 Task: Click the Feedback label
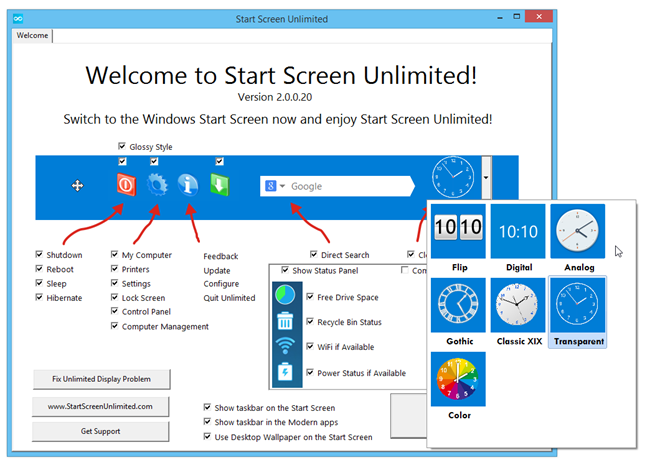[x=221, y=256]
